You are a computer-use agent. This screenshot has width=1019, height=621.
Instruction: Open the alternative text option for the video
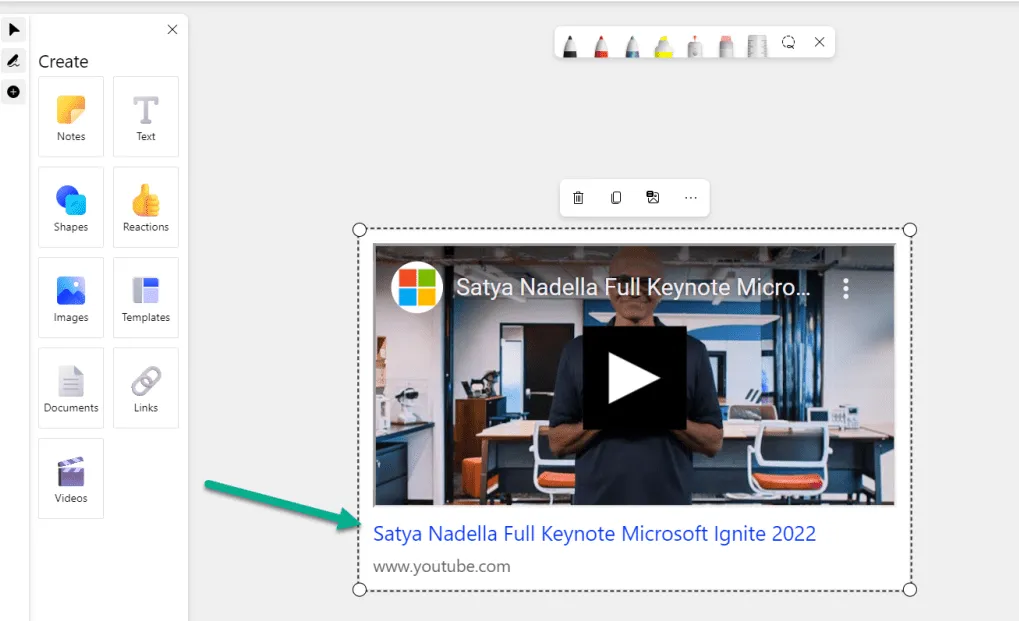[x=653, y=197]
